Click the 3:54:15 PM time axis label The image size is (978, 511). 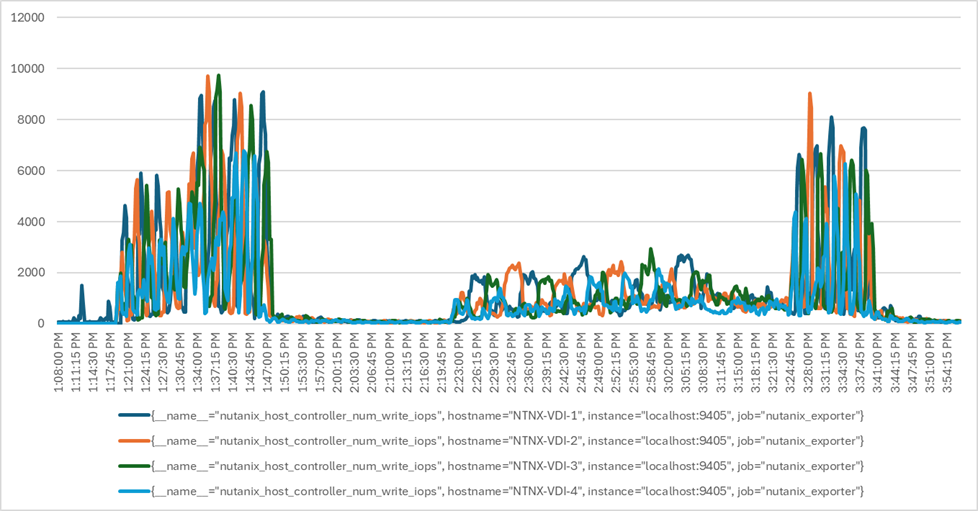point(947,363)
